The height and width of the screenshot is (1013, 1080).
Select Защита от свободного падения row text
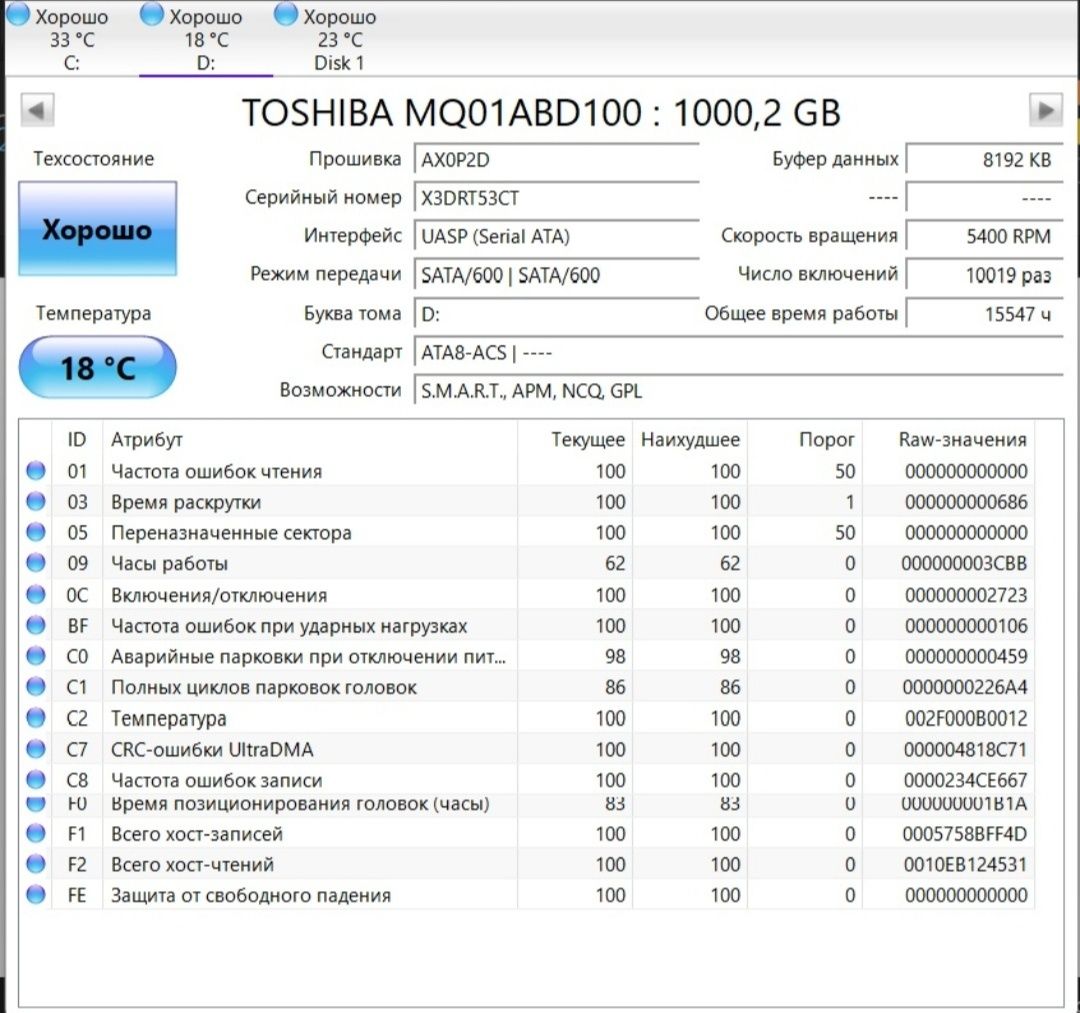click(x=251, y=895)
